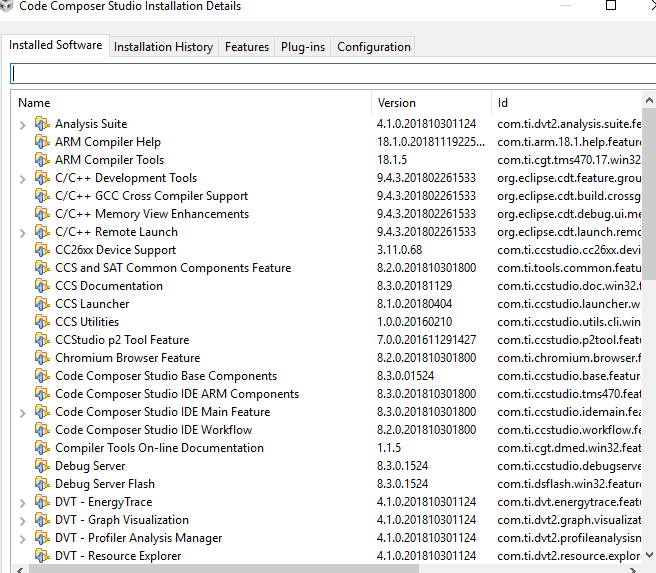Click the Debug Server feature icon
The image size is (656, 573).
pos(42,466)
